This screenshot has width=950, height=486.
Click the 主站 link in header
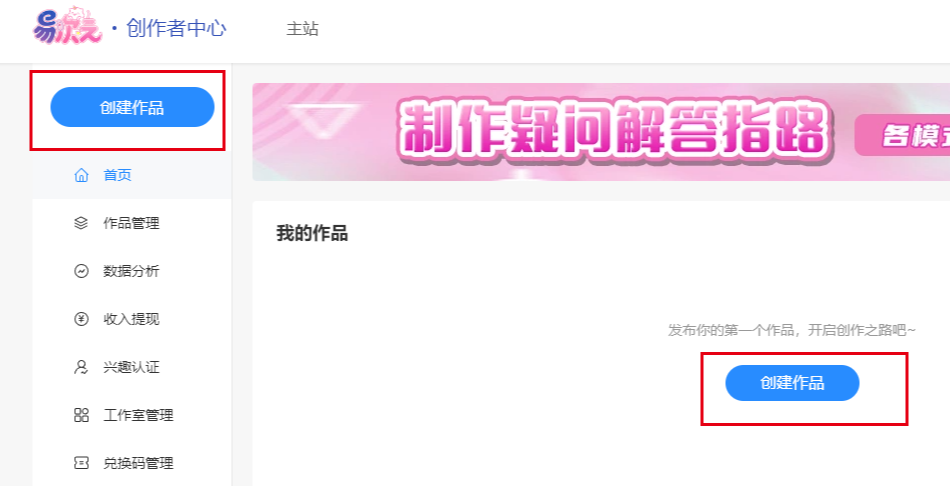coord(302,28)
